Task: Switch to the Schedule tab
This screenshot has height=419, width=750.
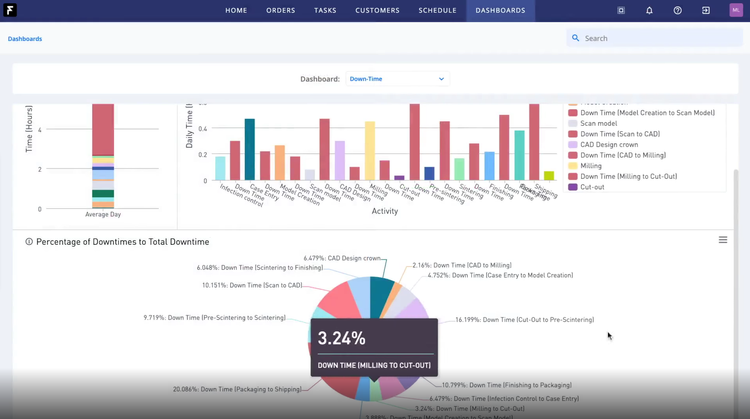Action: tap(437, 11)
